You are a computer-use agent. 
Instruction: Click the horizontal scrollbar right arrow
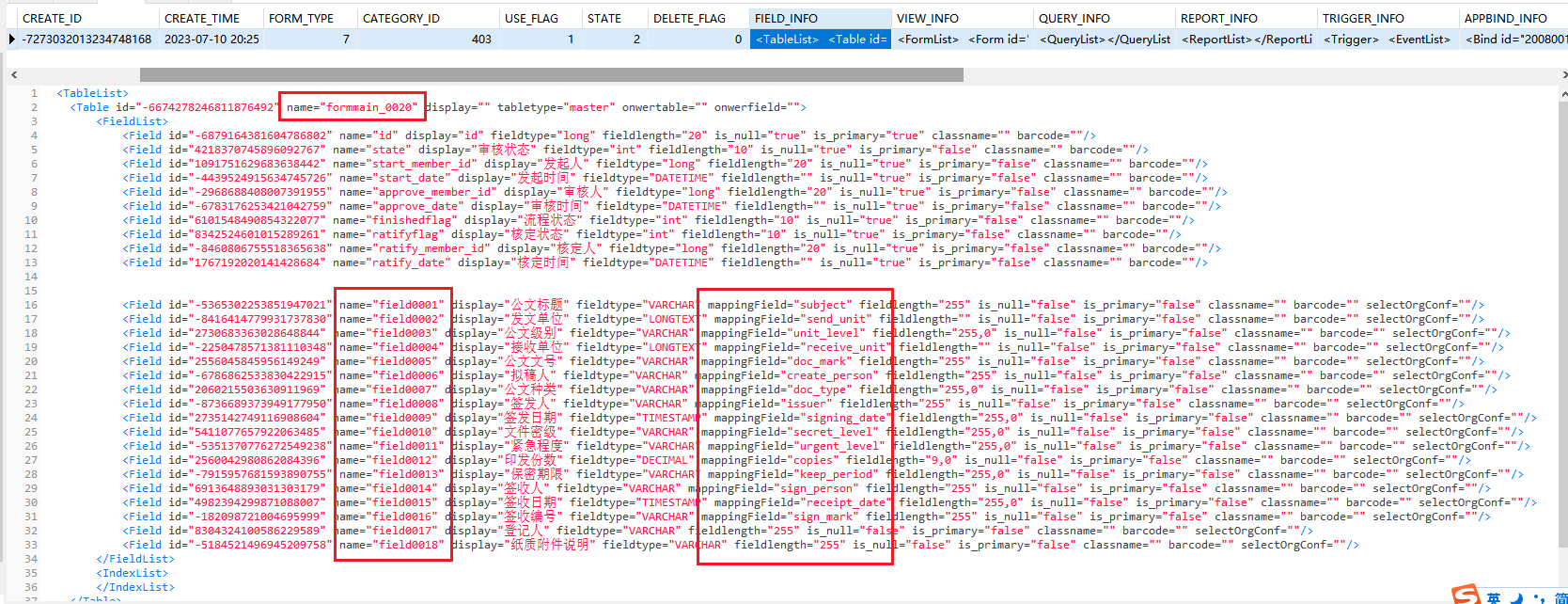tap(1563, 74)
